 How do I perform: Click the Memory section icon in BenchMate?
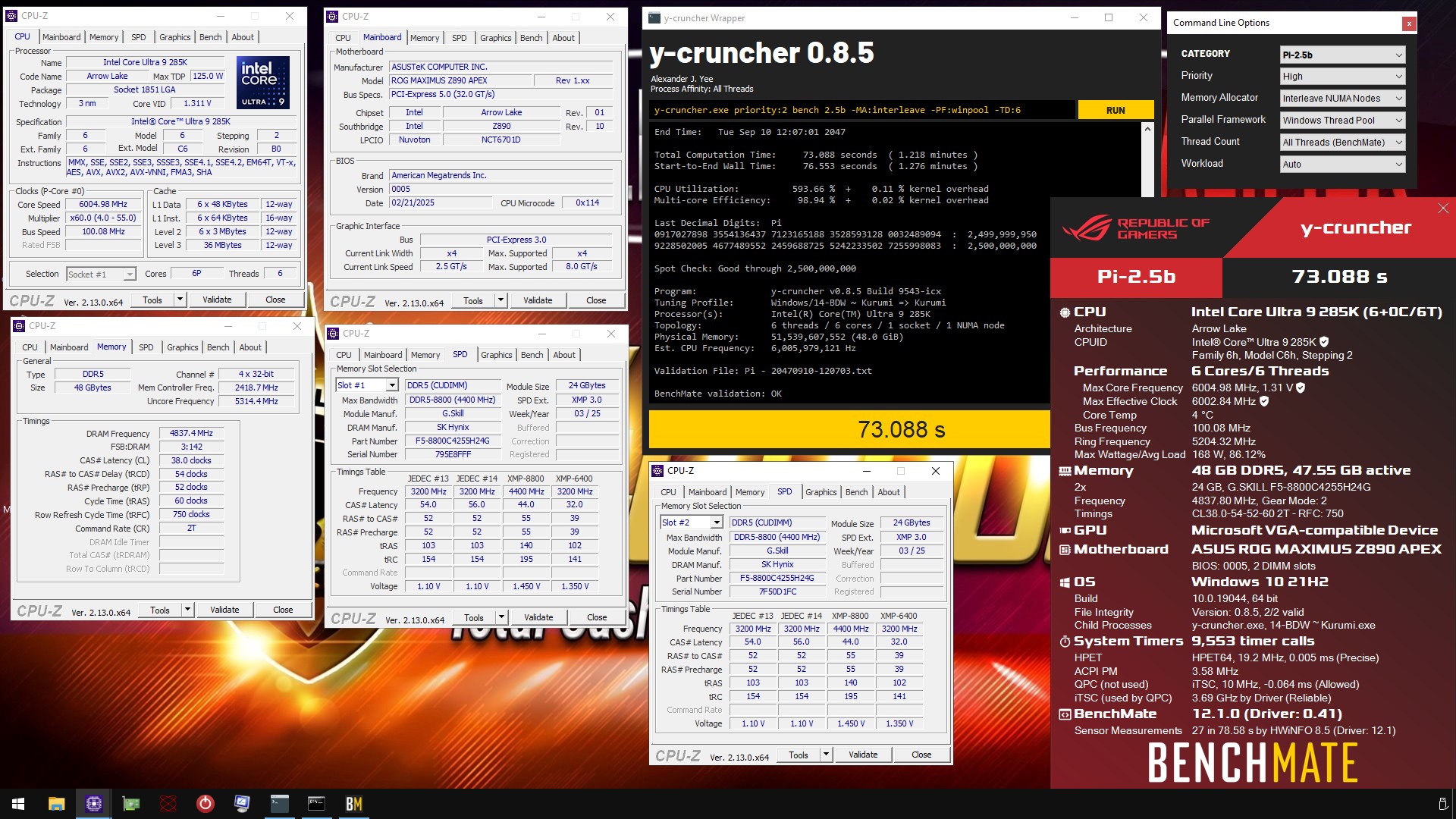click(1065, 471)
